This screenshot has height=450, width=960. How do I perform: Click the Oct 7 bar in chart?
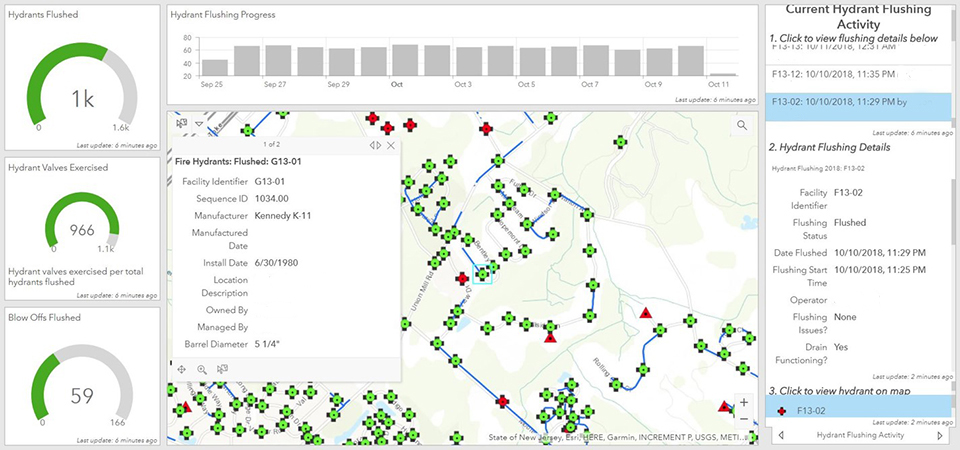pyautogui.click(x=596, y=61)
